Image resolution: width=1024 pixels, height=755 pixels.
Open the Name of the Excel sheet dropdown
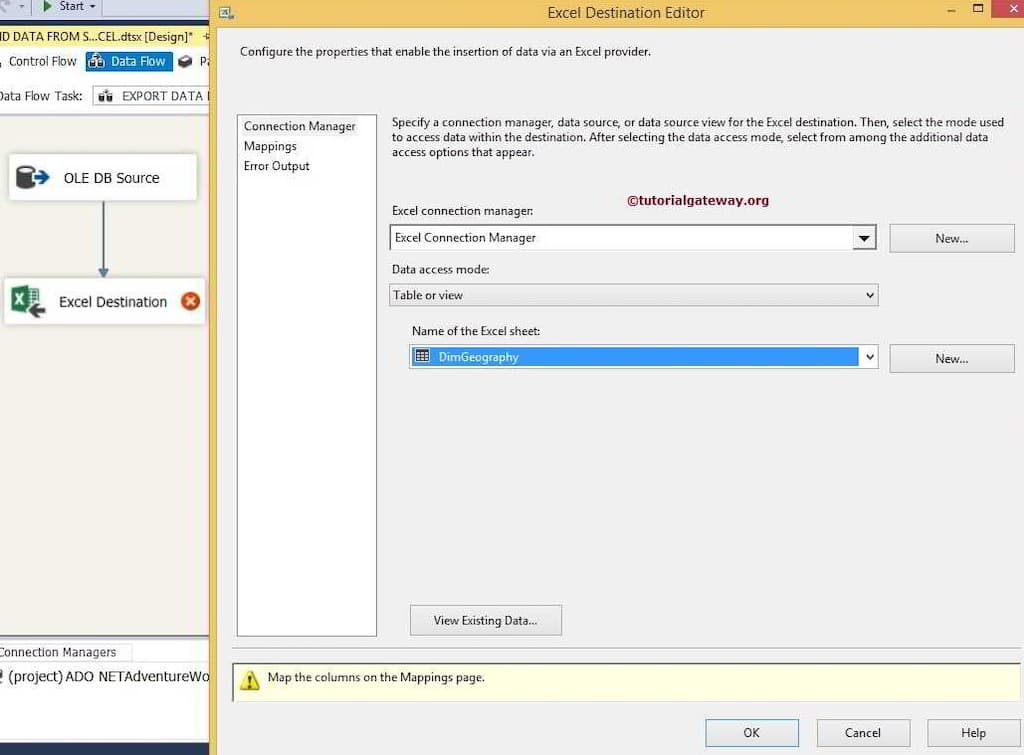pyautogui.click(x=868, y=357)
